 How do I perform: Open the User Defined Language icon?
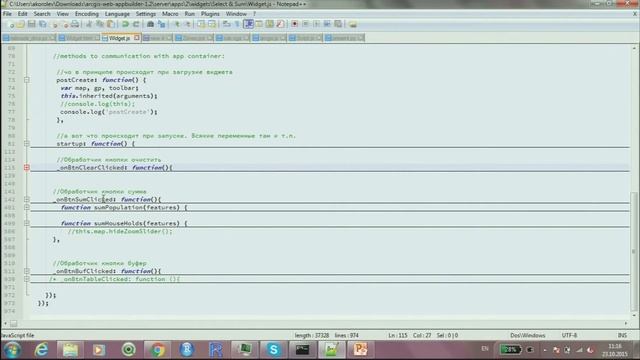(x=259, y=24)
